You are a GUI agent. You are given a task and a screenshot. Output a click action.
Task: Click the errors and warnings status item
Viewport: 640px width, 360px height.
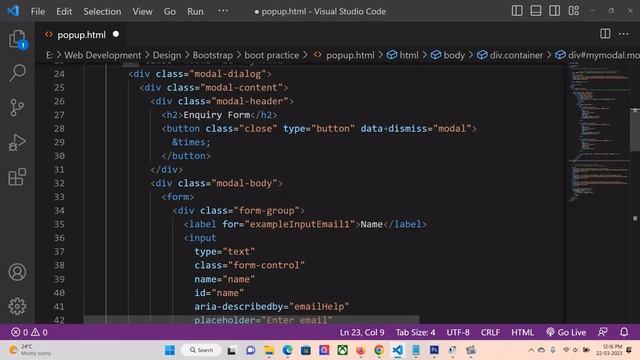point(29,332)
